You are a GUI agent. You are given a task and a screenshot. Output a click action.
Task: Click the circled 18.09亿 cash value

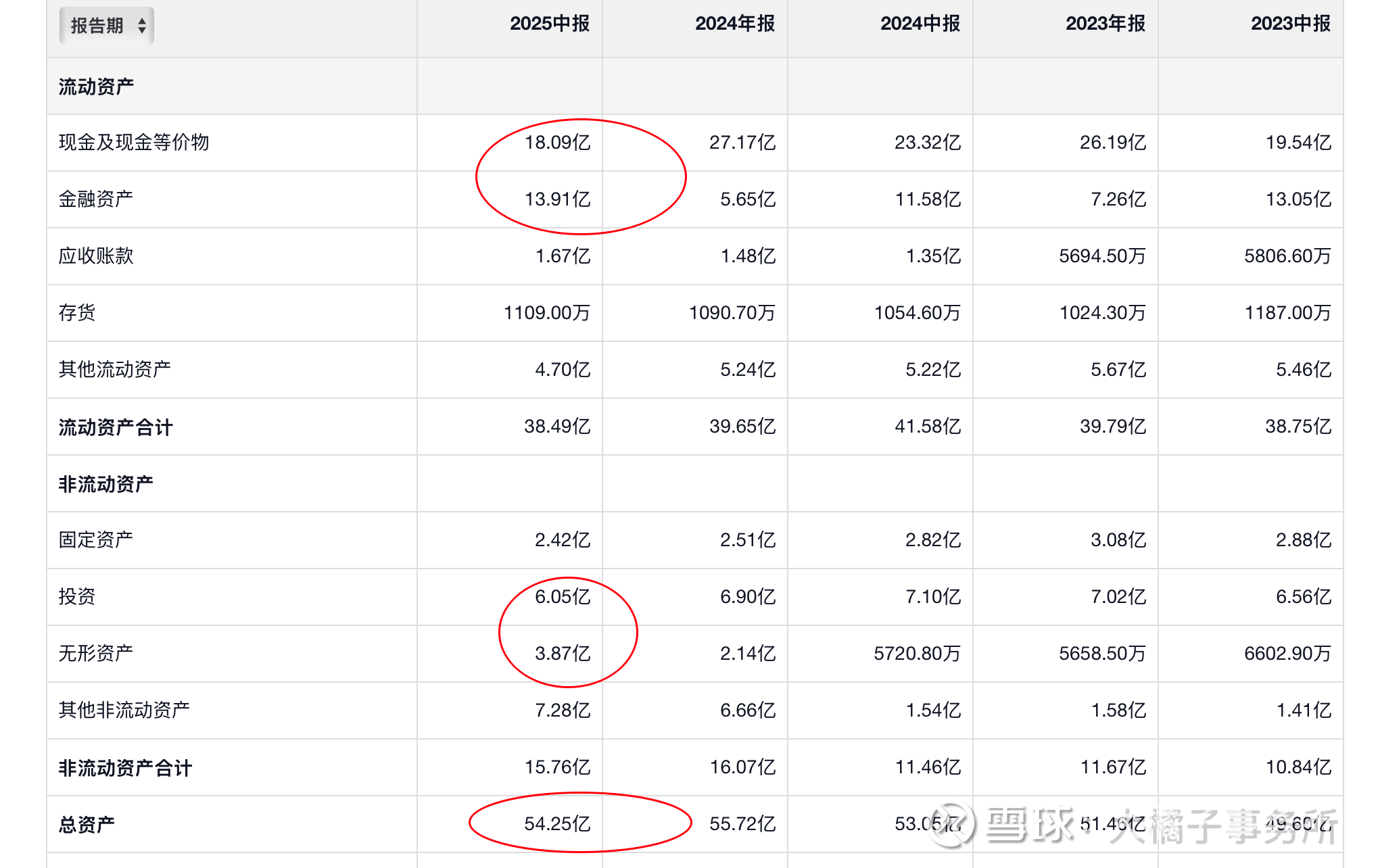point(557,143)
